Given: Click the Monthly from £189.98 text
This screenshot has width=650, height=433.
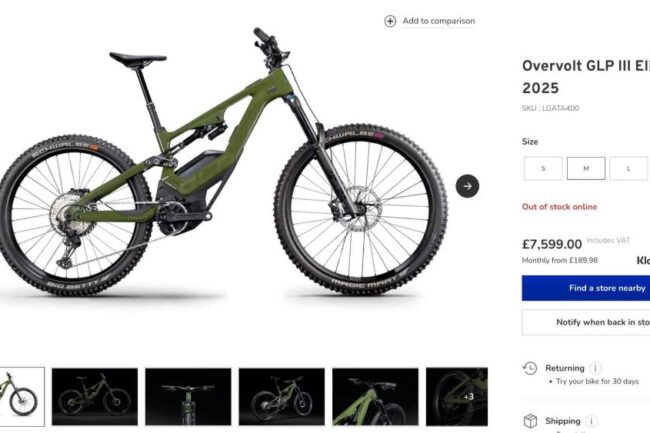Looking at the screenshot, I should (560, 261).
